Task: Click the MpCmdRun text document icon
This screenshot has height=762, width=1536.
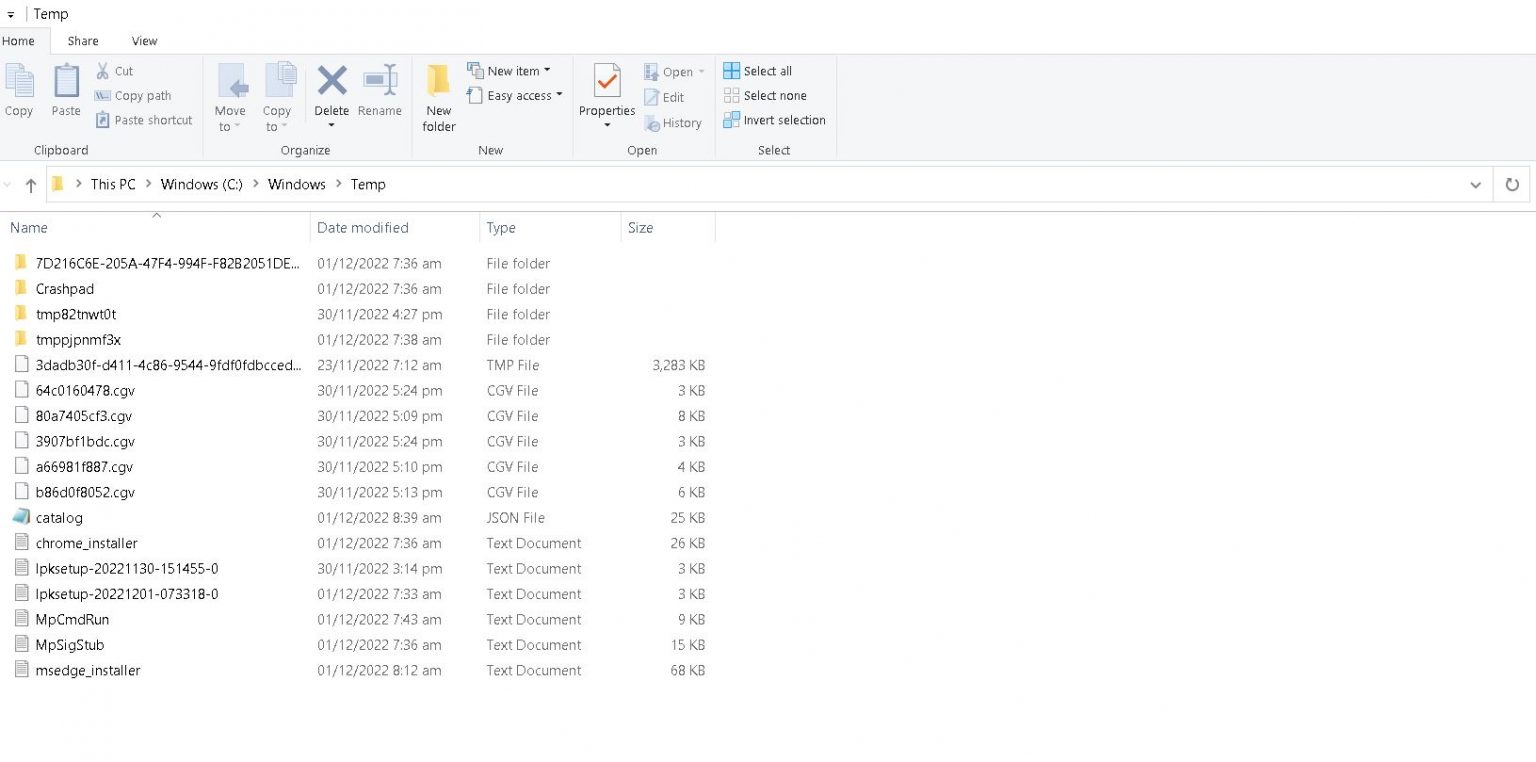Action: (21, 619)
